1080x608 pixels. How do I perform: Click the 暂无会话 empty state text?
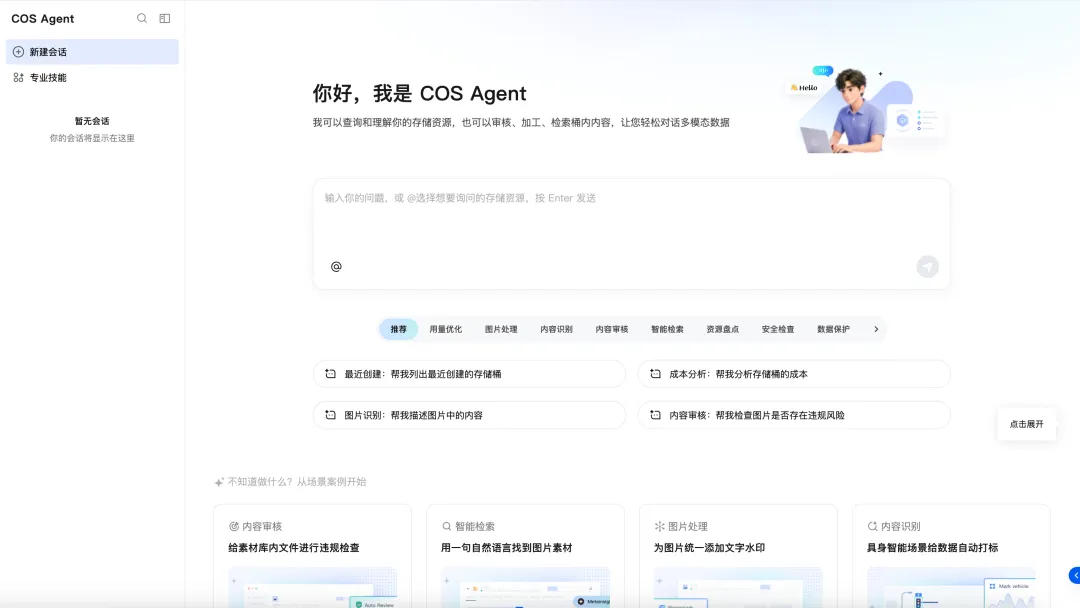(x=92, y=121)
